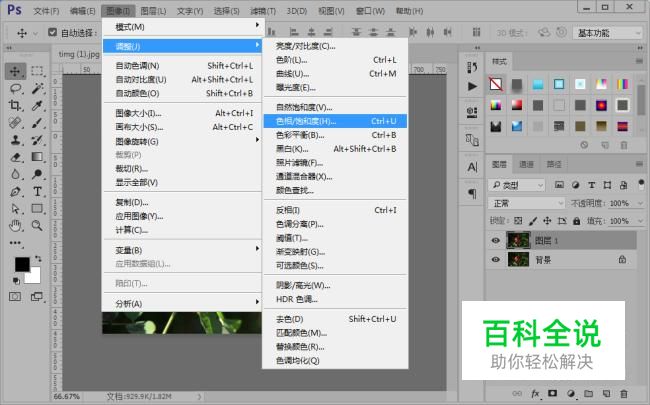Select the Pen tool
Image resolution: width=650 pixels, height=405 pixels.
pos(15,192)
